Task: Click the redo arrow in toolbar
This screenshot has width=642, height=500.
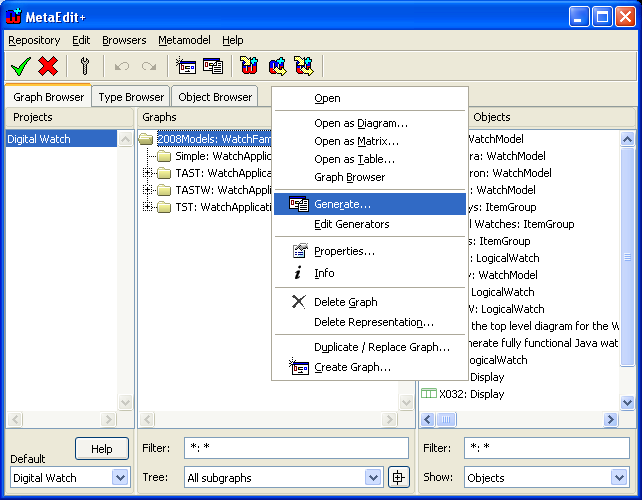Action: coord(149,66)
